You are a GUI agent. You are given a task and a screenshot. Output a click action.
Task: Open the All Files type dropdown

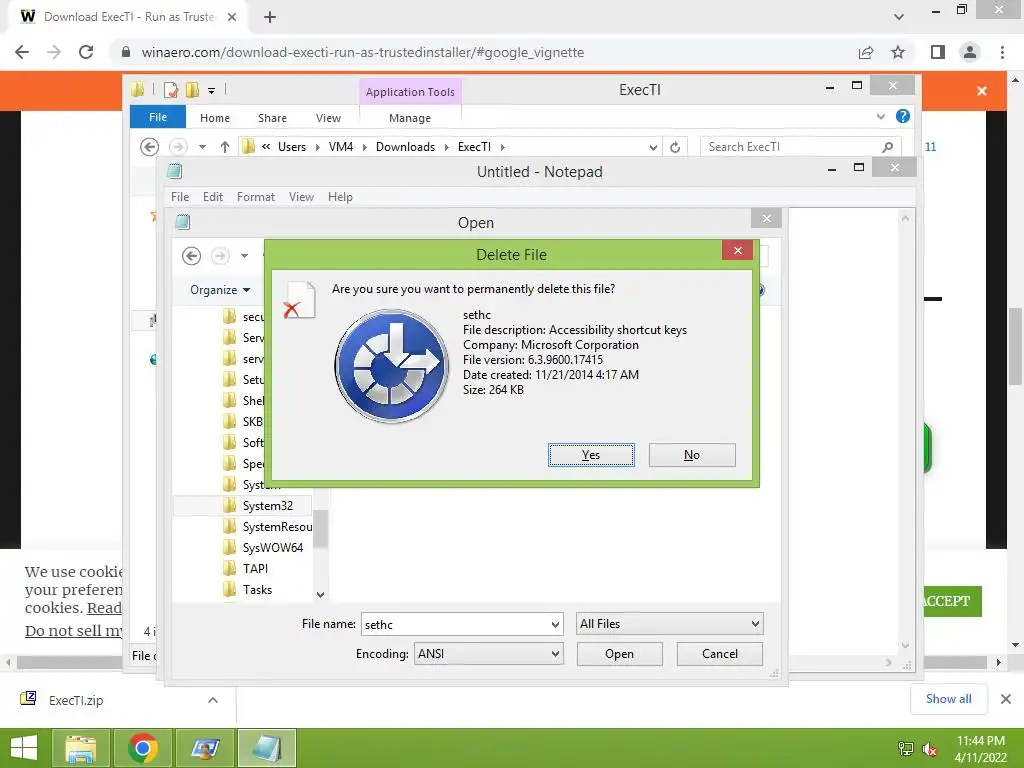[669, 624]
